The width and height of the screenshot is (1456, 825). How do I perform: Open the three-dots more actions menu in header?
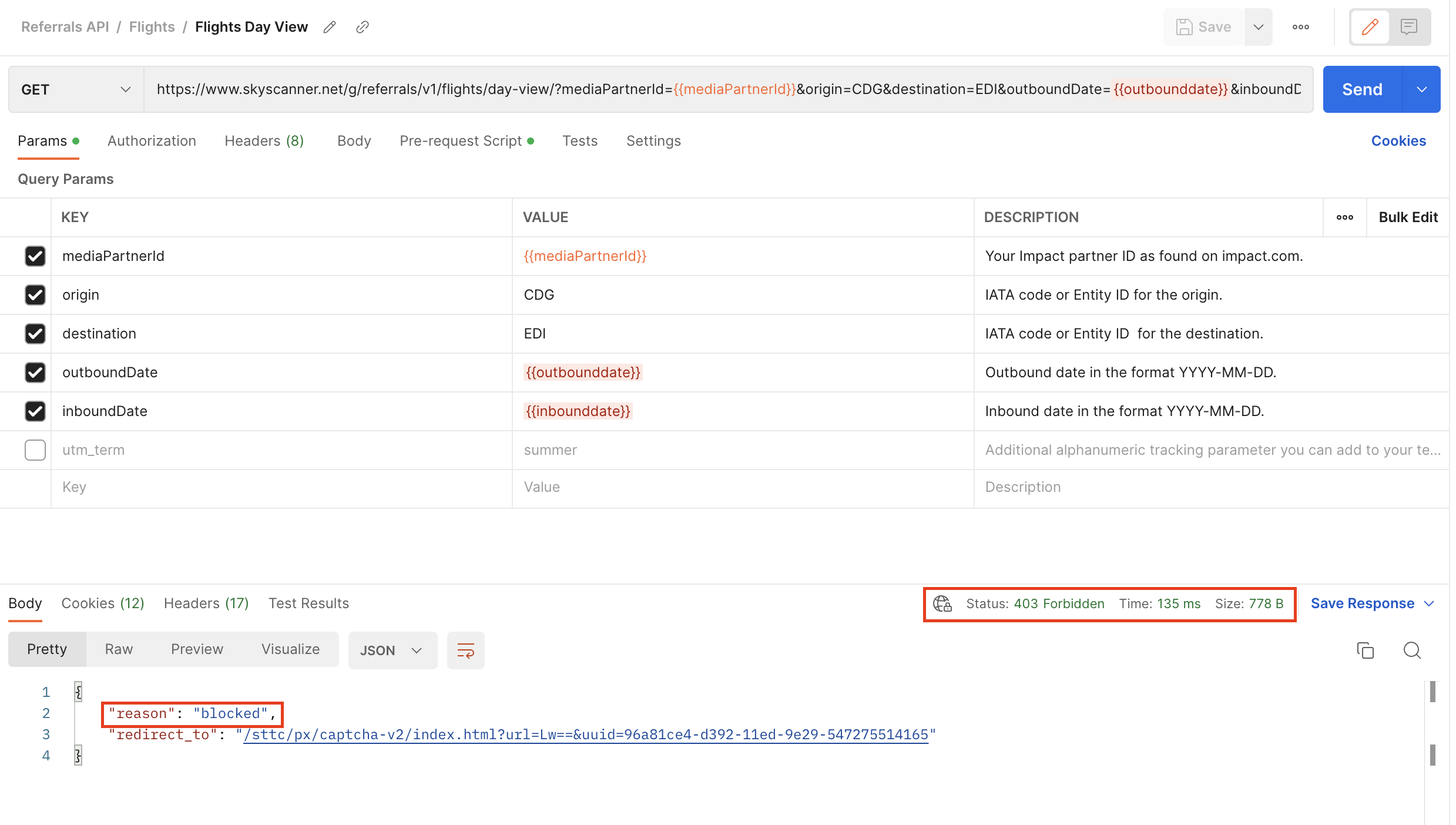1301,27
